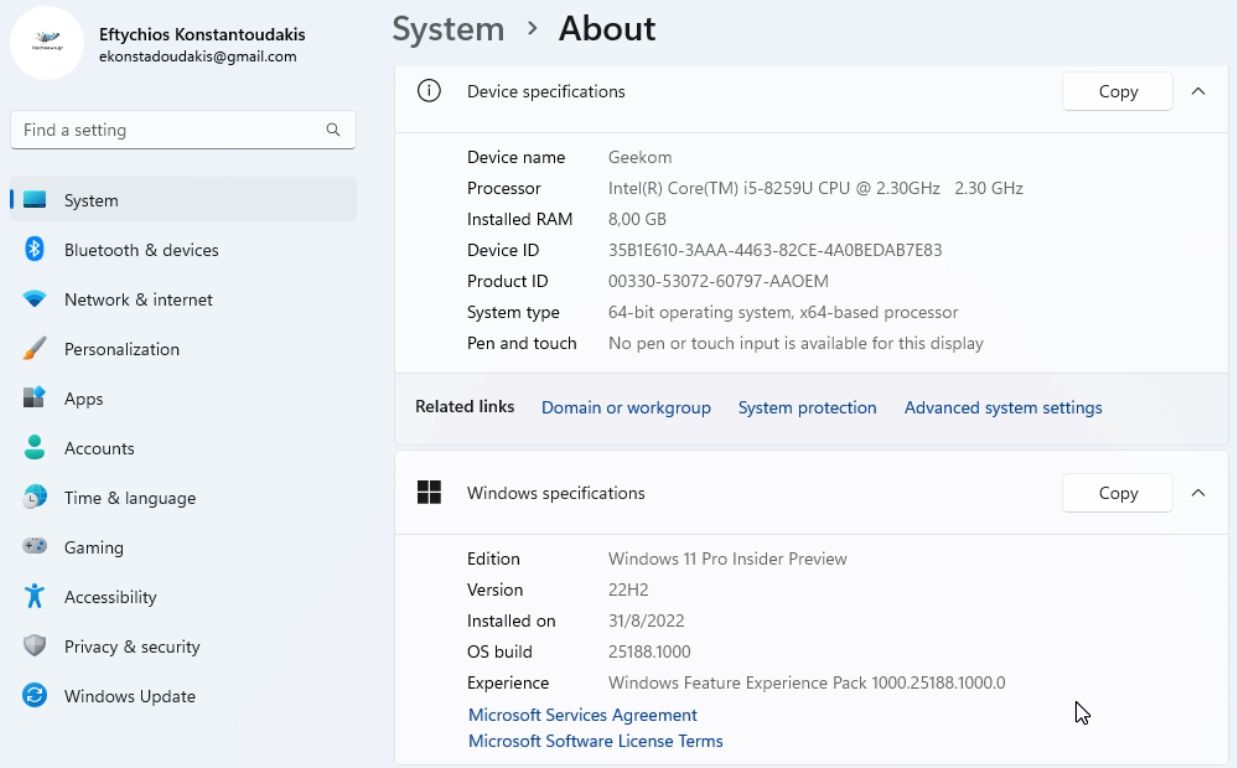The width and height of the screenshot is (1237, 768).
Task: Copy the Windows specifications details
Action: point(1117,493)
